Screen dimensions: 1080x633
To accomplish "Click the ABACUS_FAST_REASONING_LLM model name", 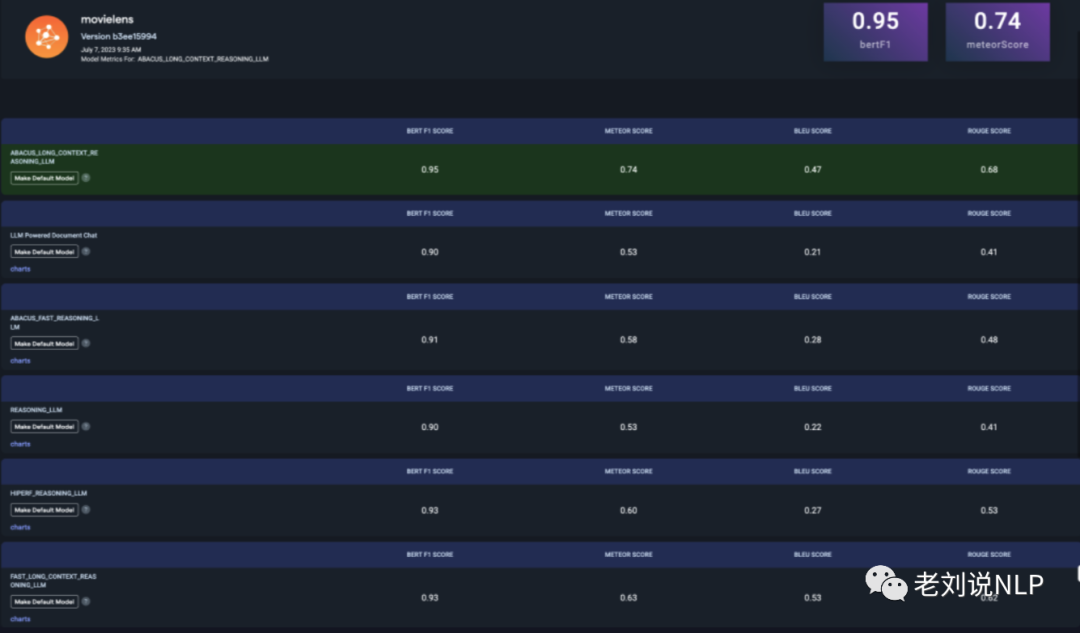I will coord(54,322).
